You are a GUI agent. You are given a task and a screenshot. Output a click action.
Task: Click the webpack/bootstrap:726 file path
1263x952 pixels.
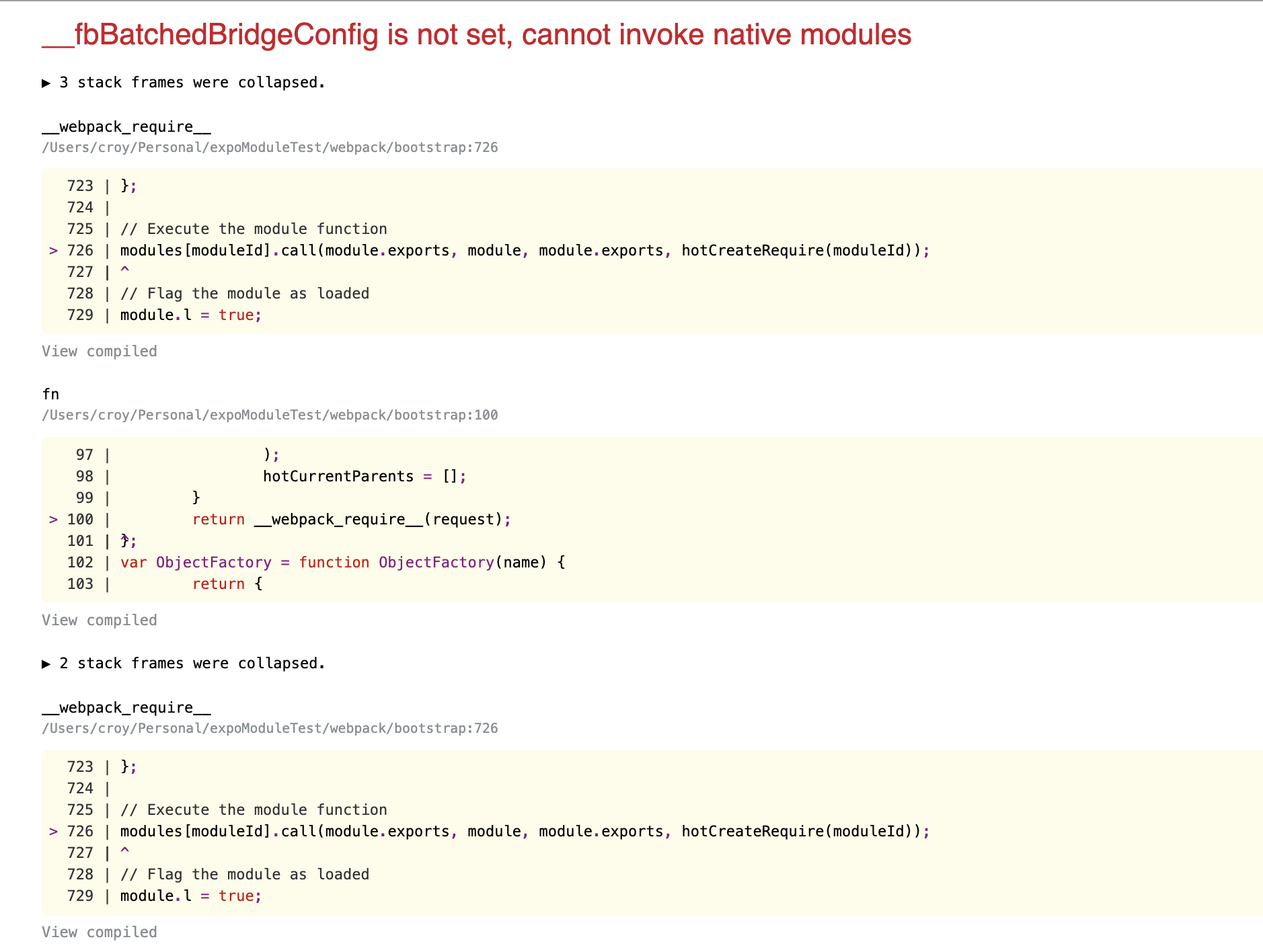(269, 147)
